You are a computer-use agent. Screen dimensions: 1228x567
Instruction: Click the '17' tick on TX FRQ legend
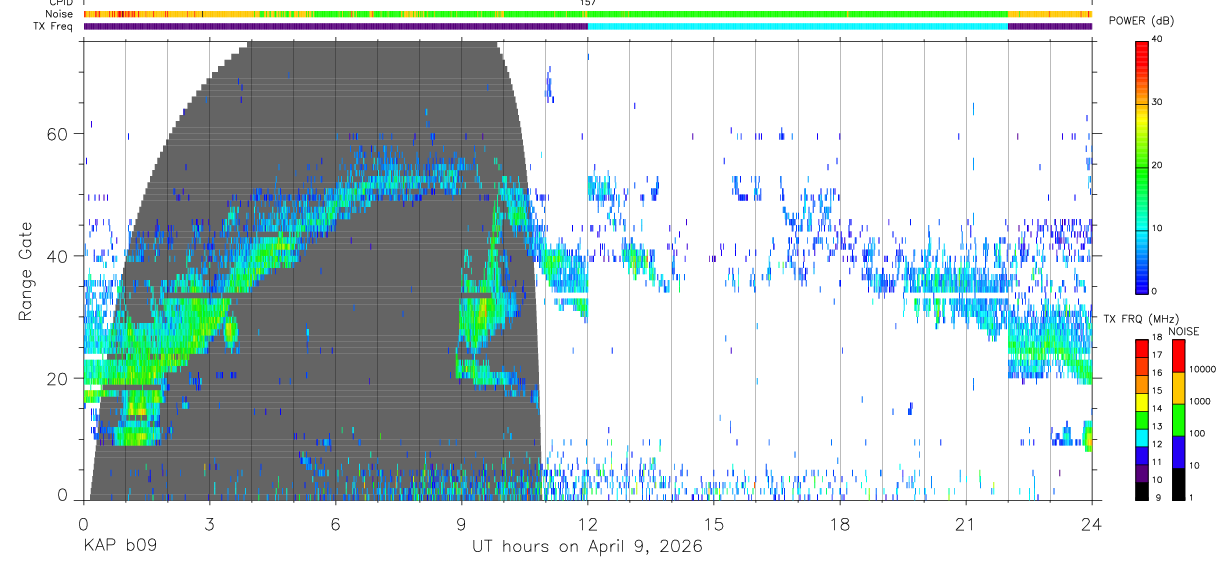tap(1158, 355)
